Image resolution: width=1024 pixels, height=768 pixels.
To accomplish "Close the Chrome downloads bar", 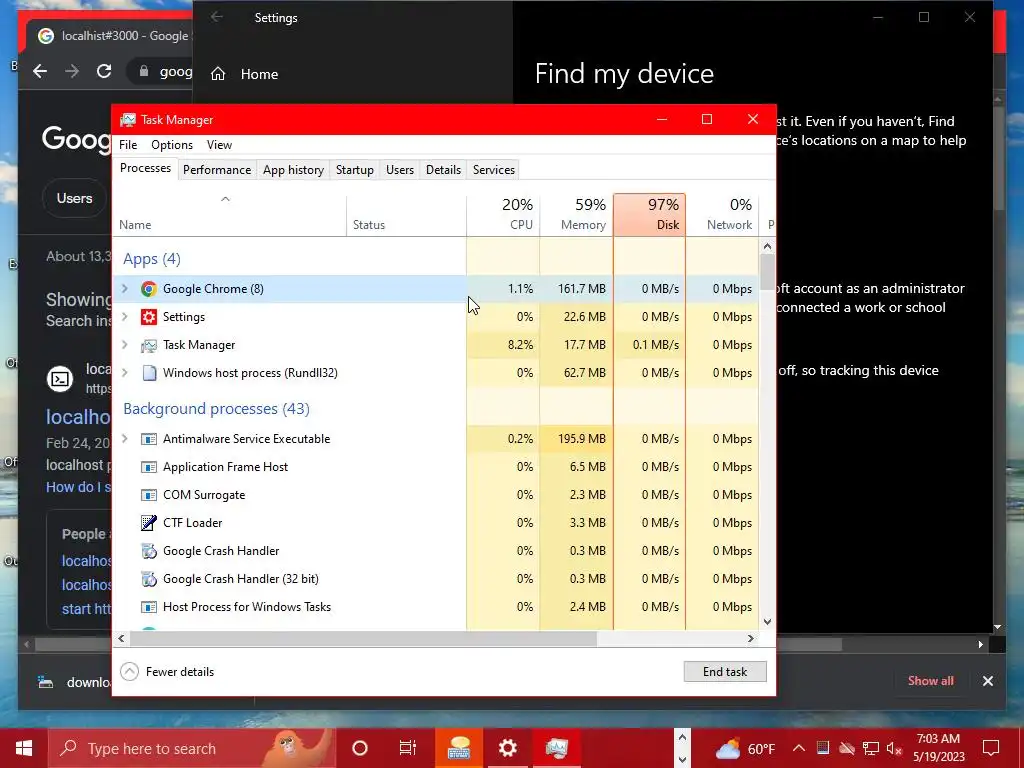I will pos(987,680).
